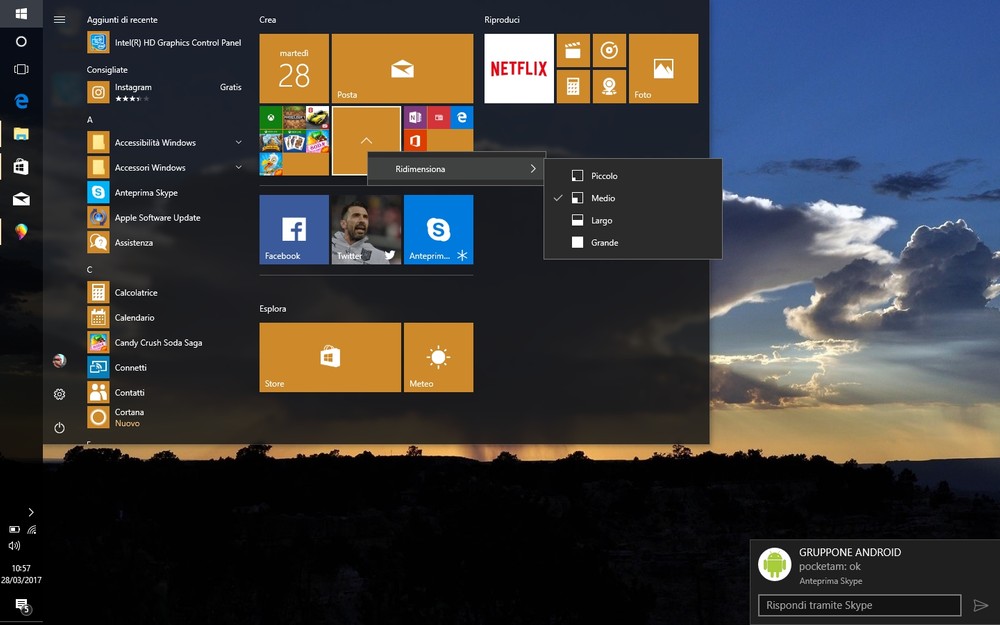Expand Accessori Windows folder
1000x625 pixels.
tap(165, 167)
